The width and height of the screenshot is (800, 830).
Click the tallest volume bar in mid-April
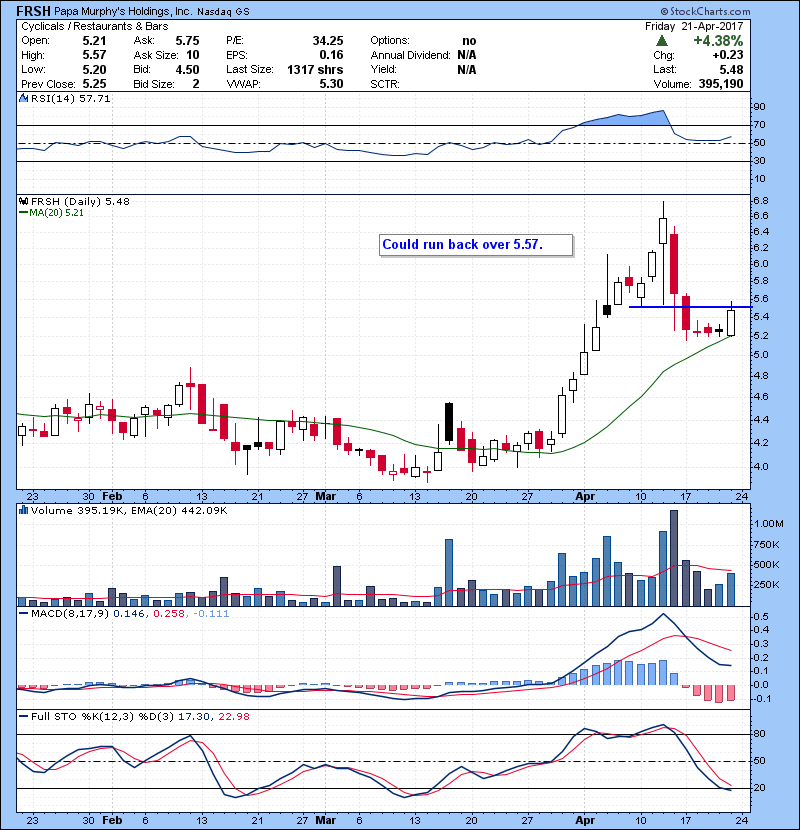[674, 558]
